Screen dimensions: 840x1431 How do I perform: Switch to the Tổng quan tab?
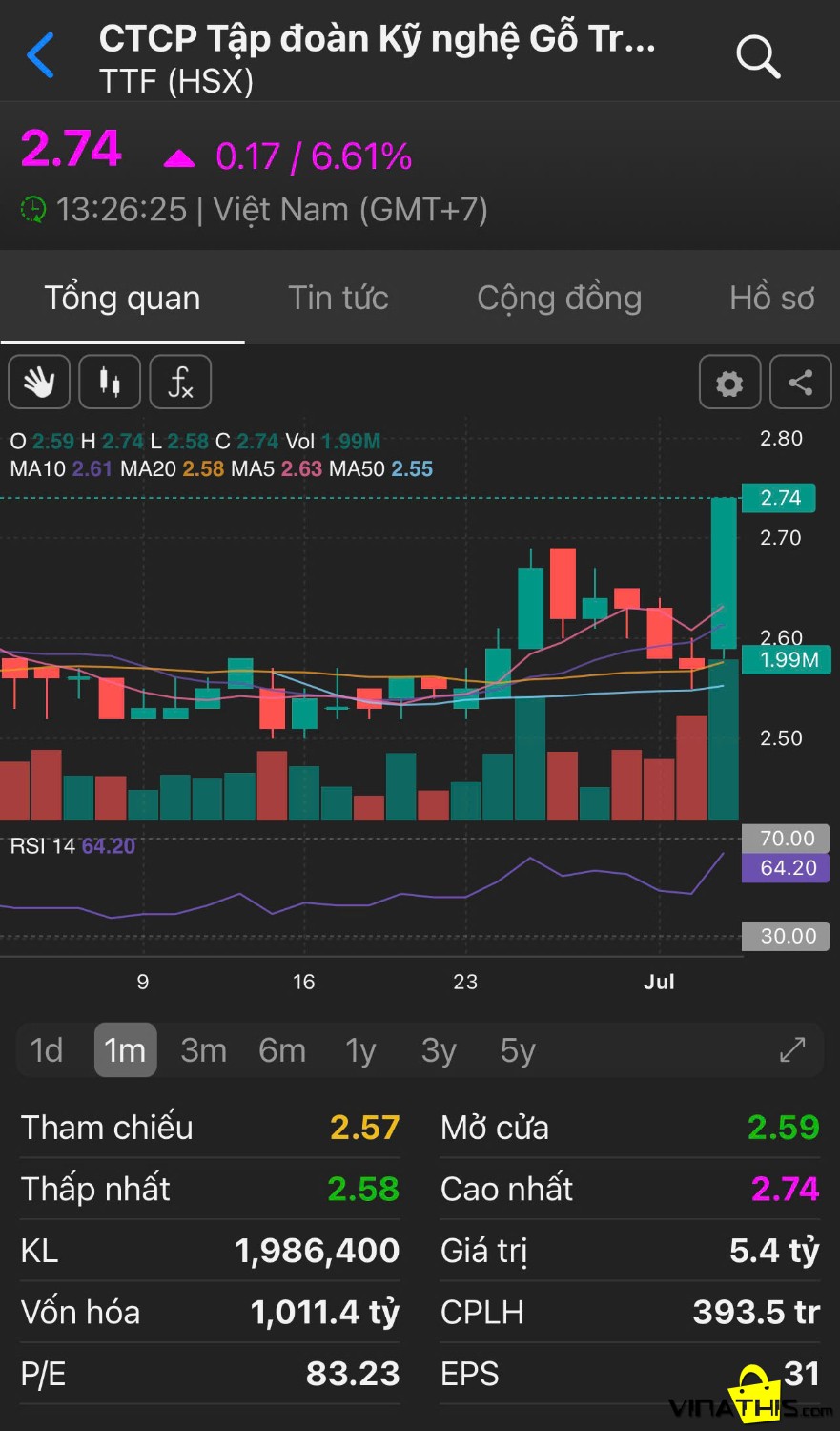pos(122,298)
